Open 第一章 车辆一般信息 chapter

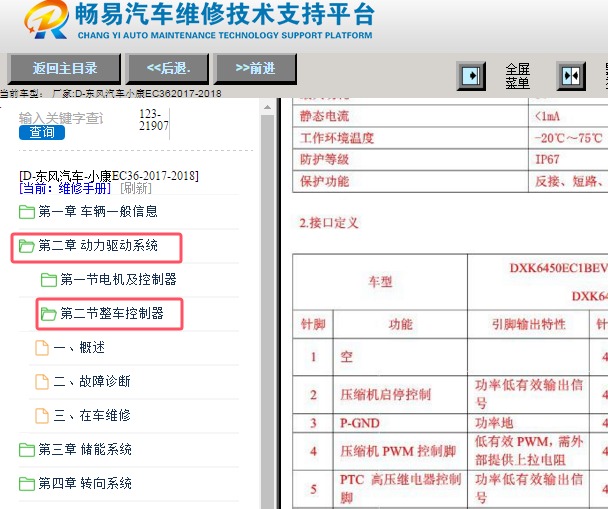coord(98,211)
